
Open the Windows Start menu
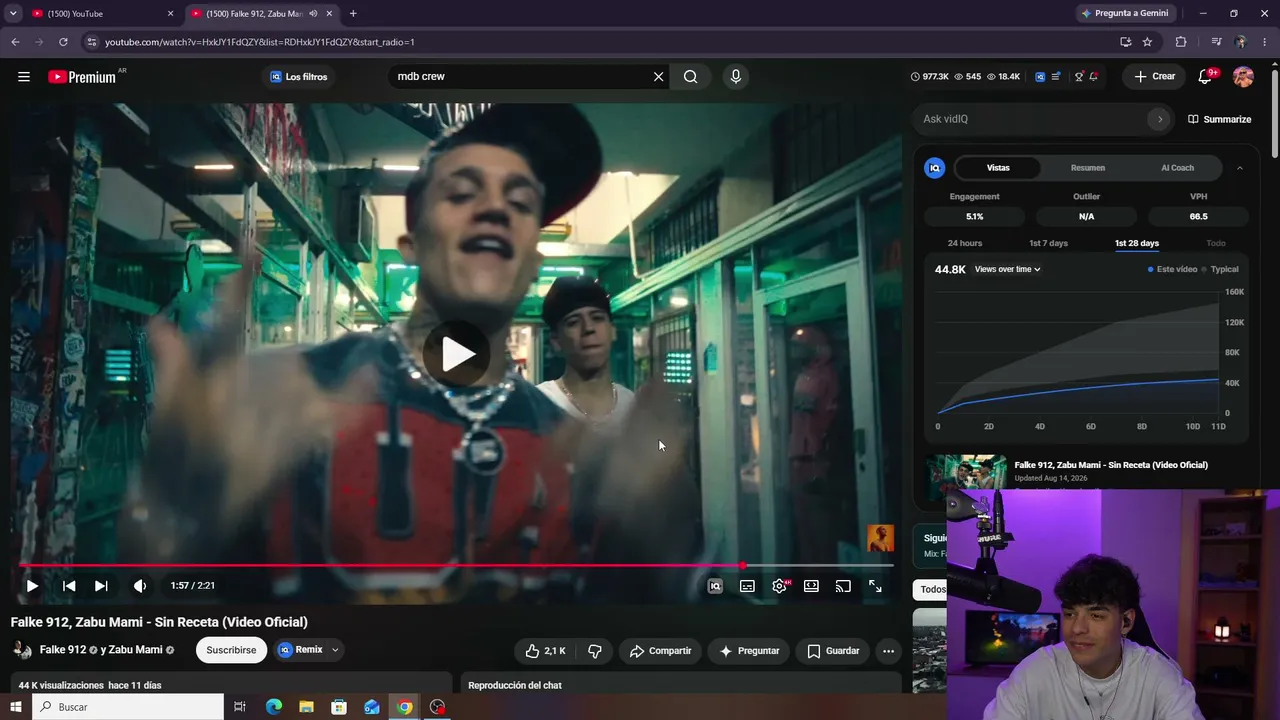[x=16, y=707]
